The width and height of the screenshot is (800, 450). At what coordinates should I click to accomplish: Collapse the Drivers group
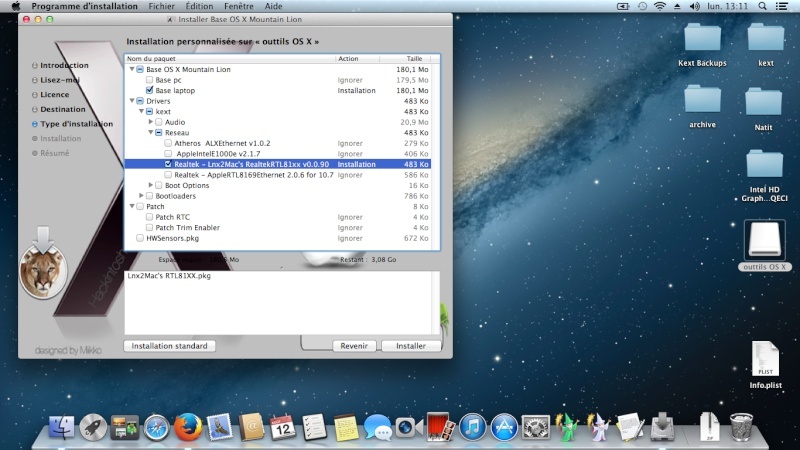[x=132, y=101]
